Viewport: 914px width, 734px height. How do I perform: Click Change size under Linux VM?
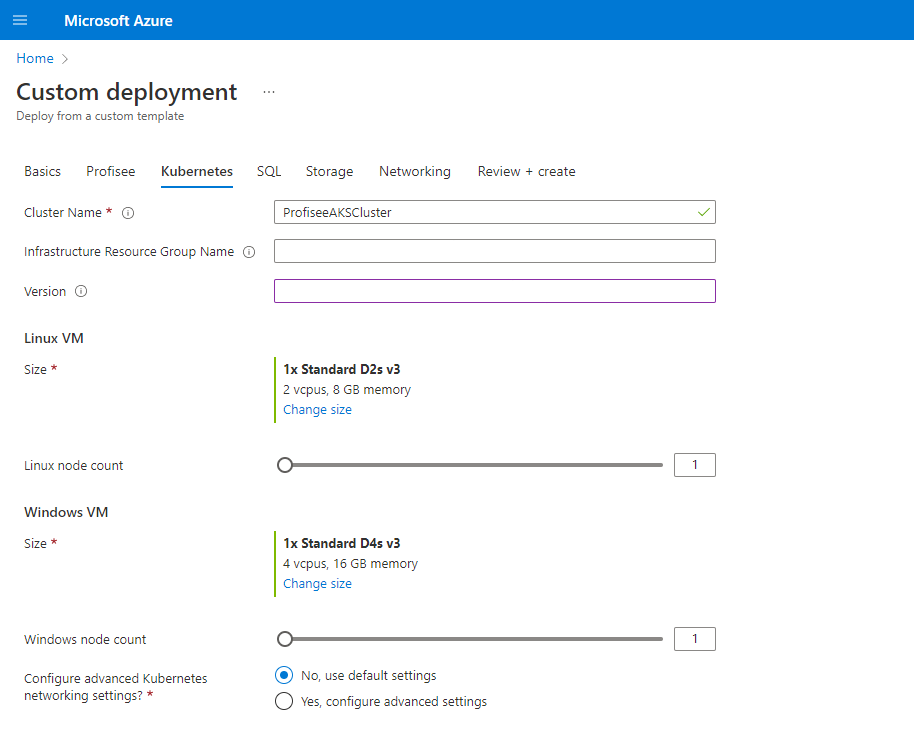(317, 409)
